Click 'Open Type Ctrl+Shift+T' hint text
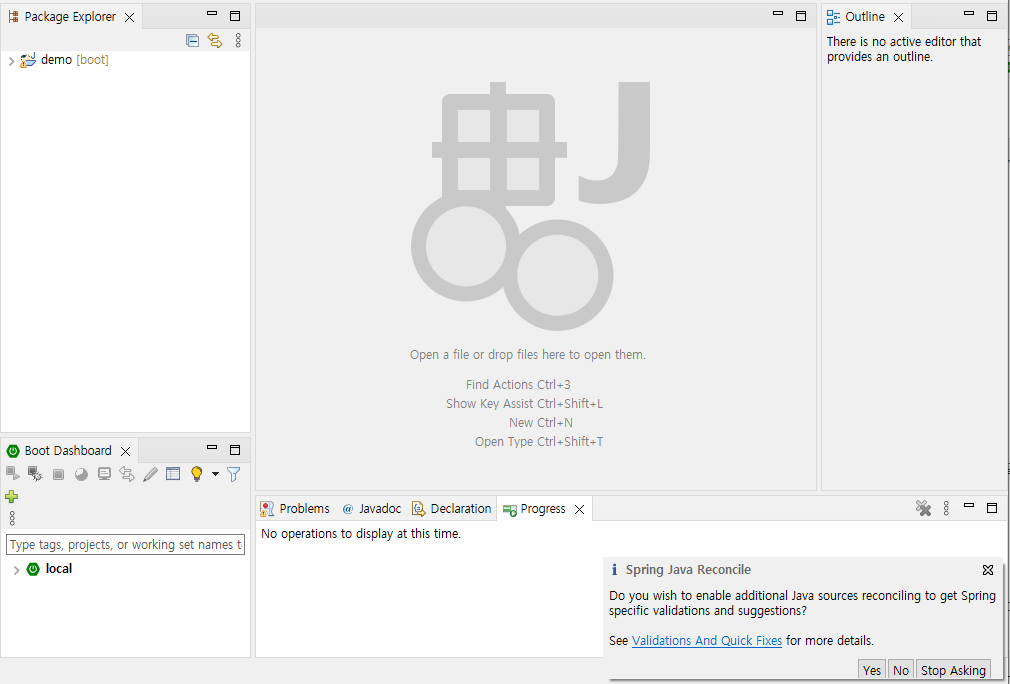 point(539,442)
